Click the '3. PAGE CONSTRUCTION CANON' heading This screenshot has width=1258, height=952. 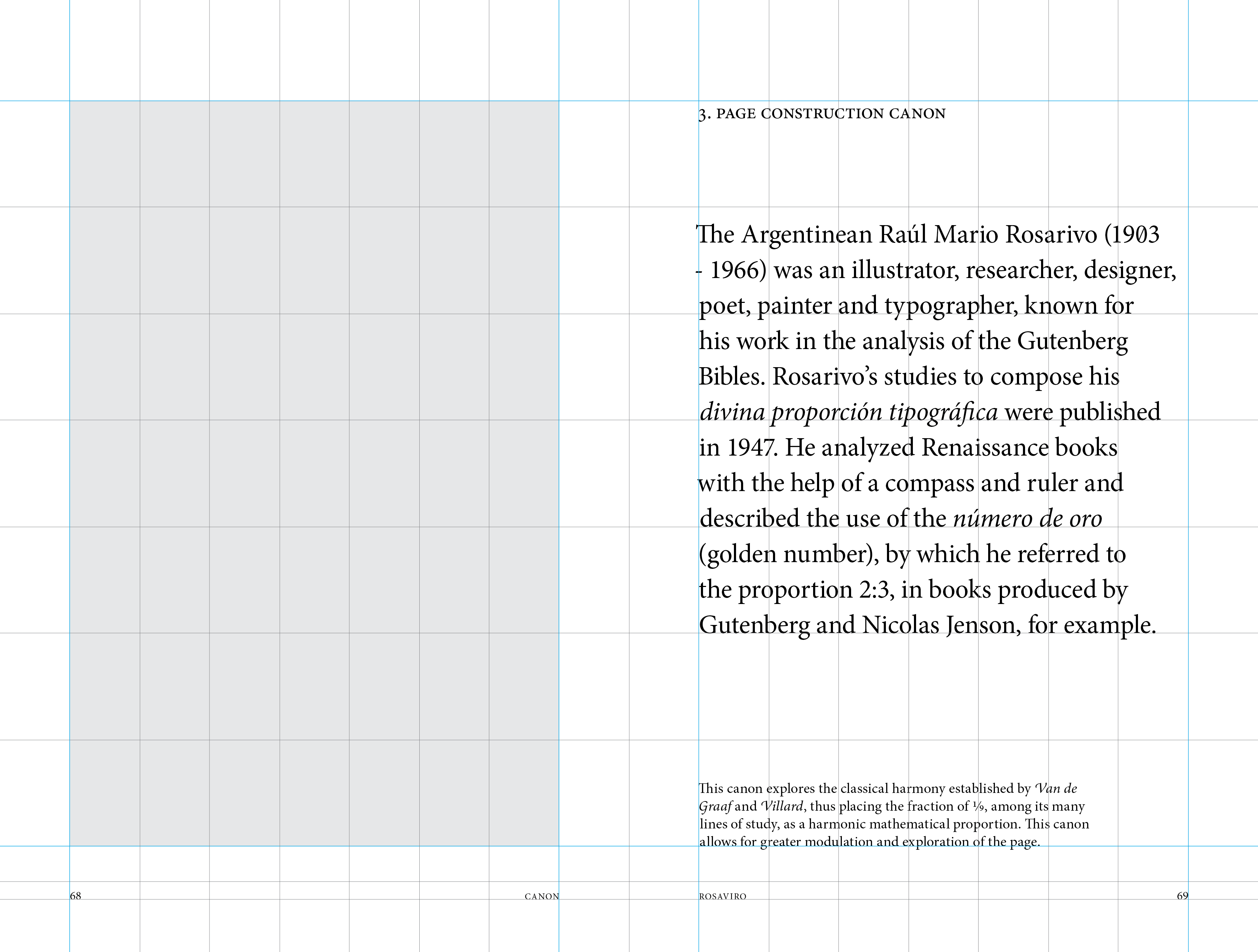click(x=822, y=114)
